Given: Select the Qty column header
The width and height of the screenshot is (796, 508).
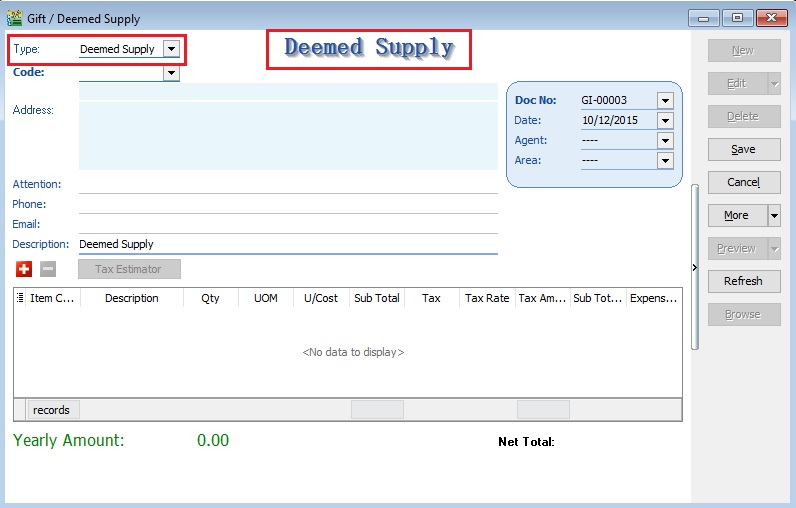Looking at the screenshot, I should (x=210, y=298).
